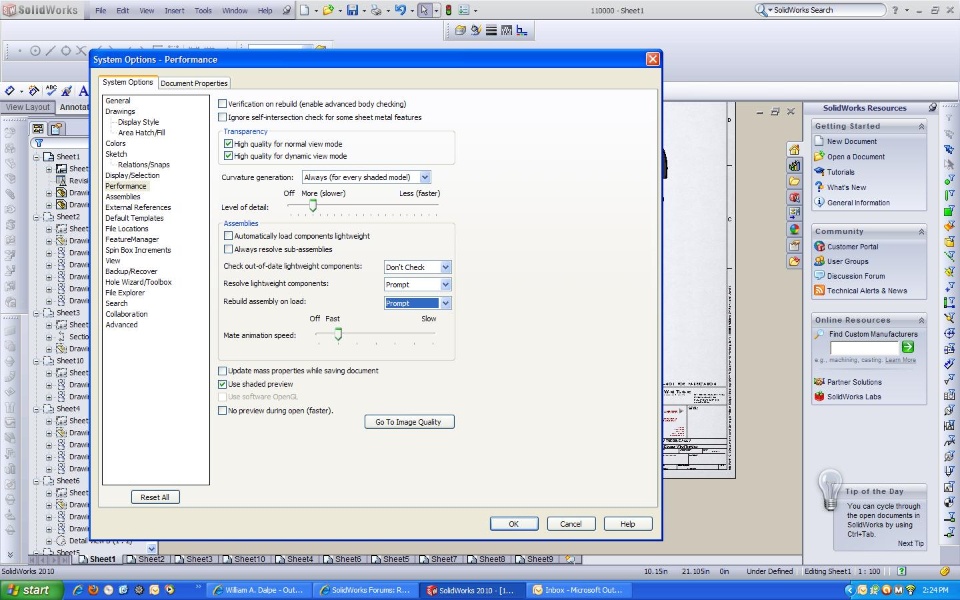This screenshot has width=960, height=600.
Task: Click the Undo arrow icon
Action: [x=400, y=10]
